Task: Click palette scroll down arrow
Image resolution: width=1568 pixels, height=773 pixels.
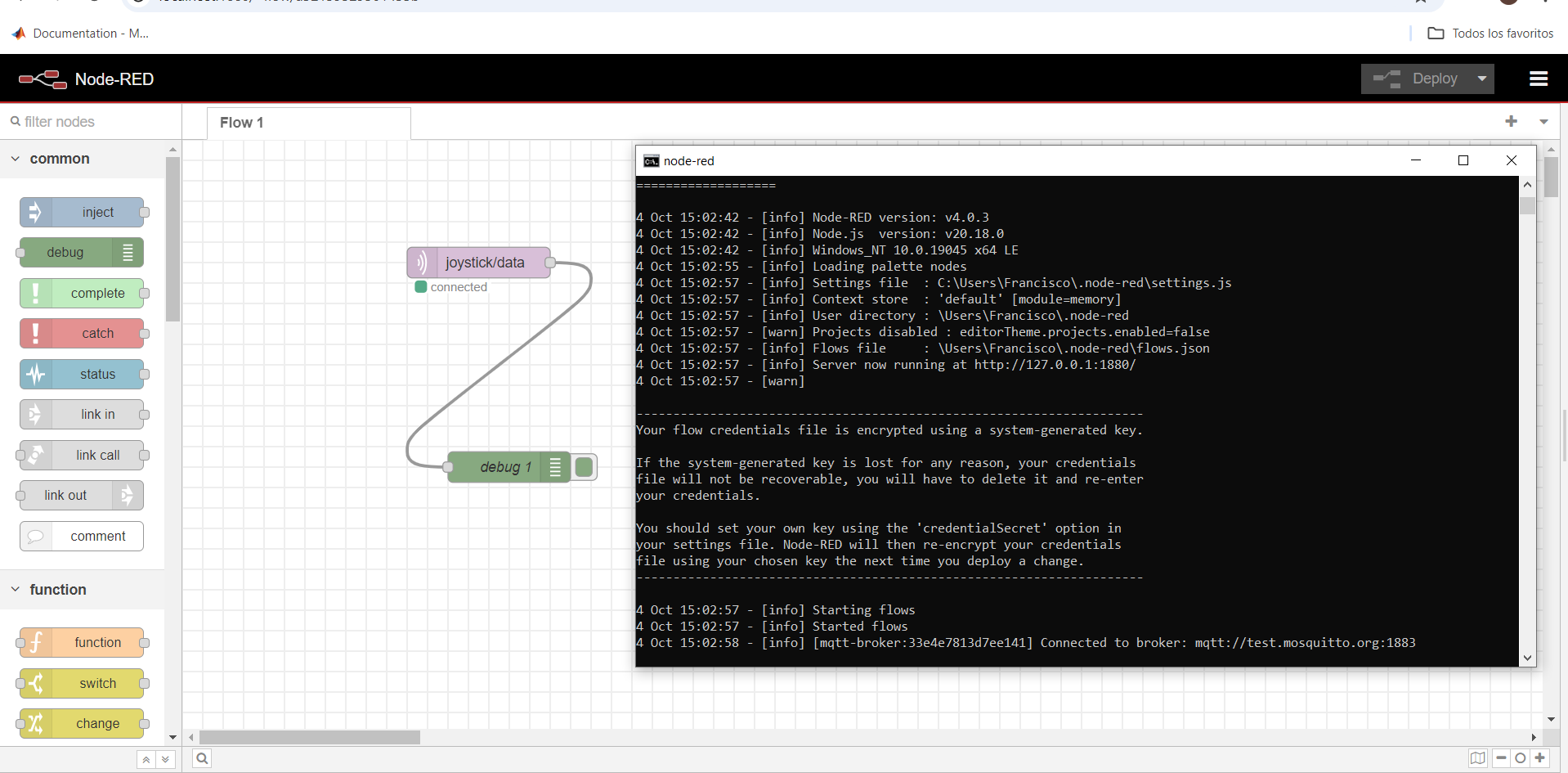Action: (x=172, y=737)
